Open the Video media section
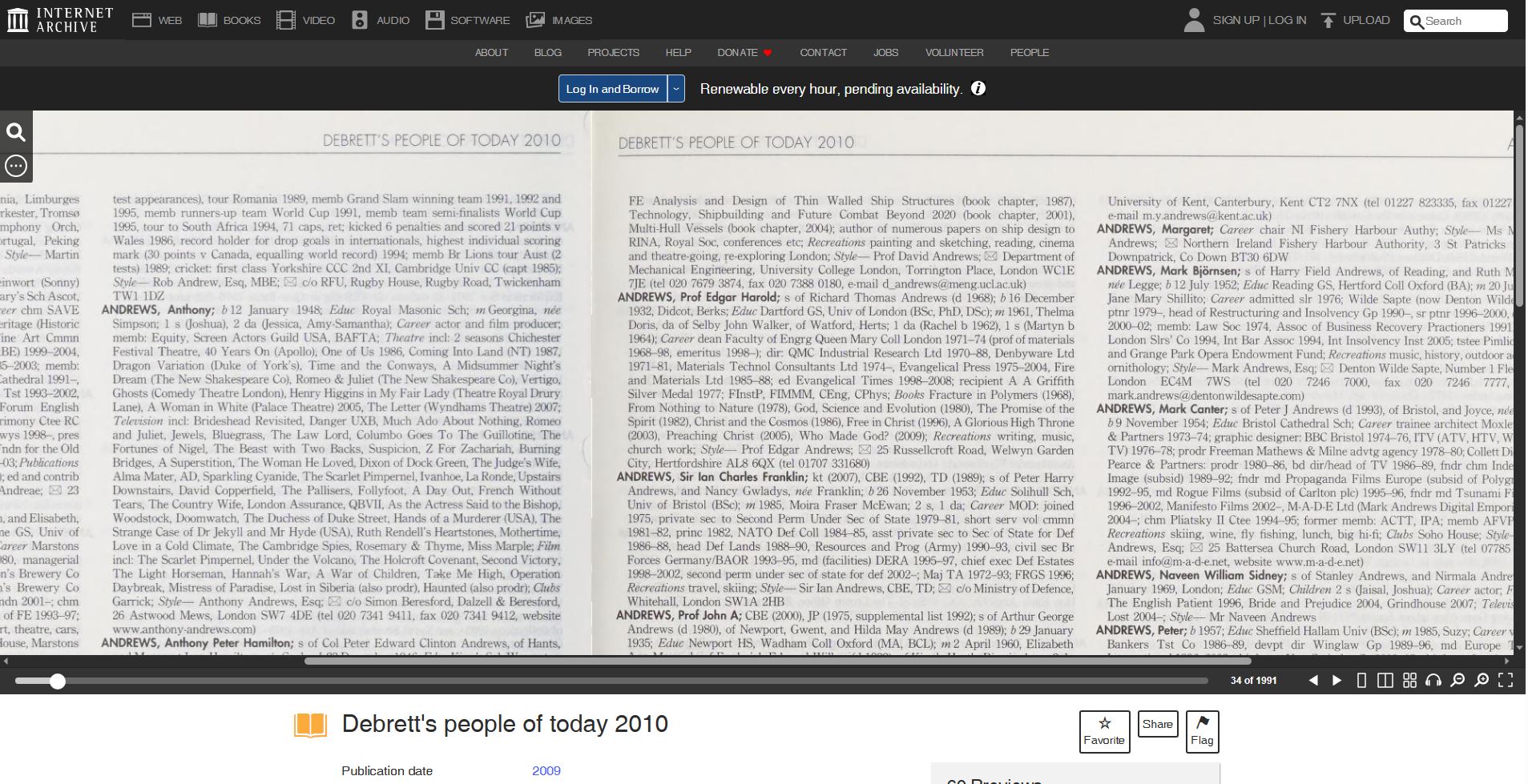This screenshot has height=784, width=1528. pyautogui.click(x=305, y=20)
